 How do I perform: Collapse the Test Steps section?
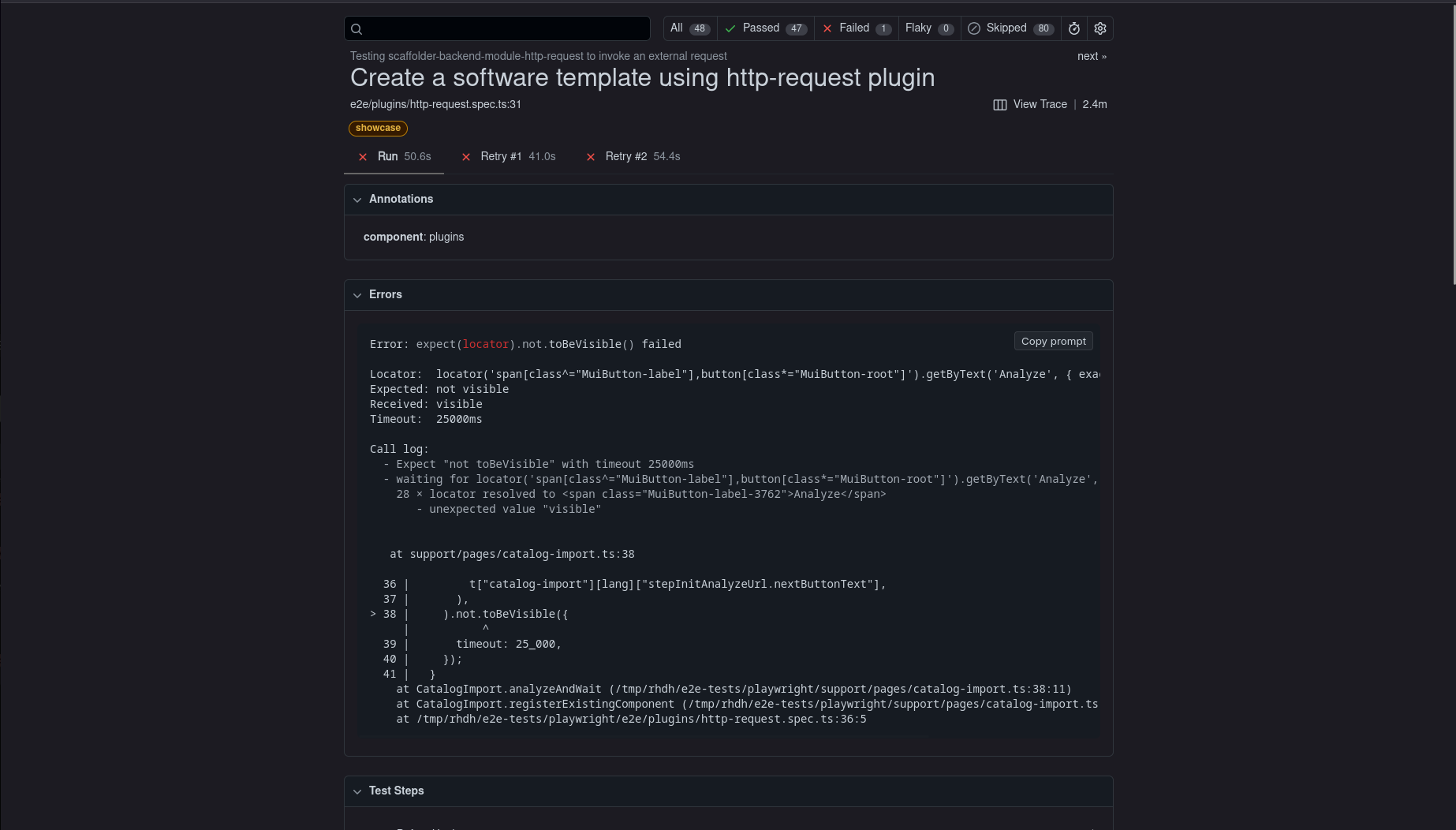click(x=357, y=791)
